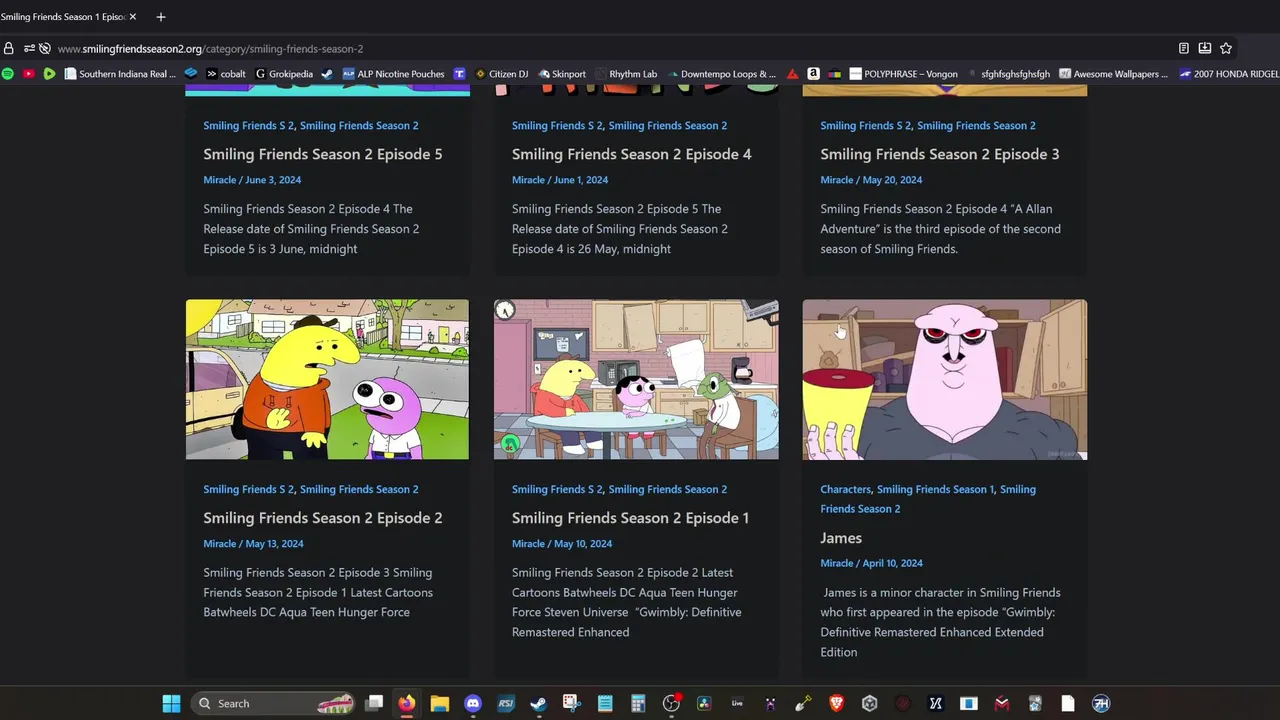Open Ableton Live taskbar icon

[738, 703]
